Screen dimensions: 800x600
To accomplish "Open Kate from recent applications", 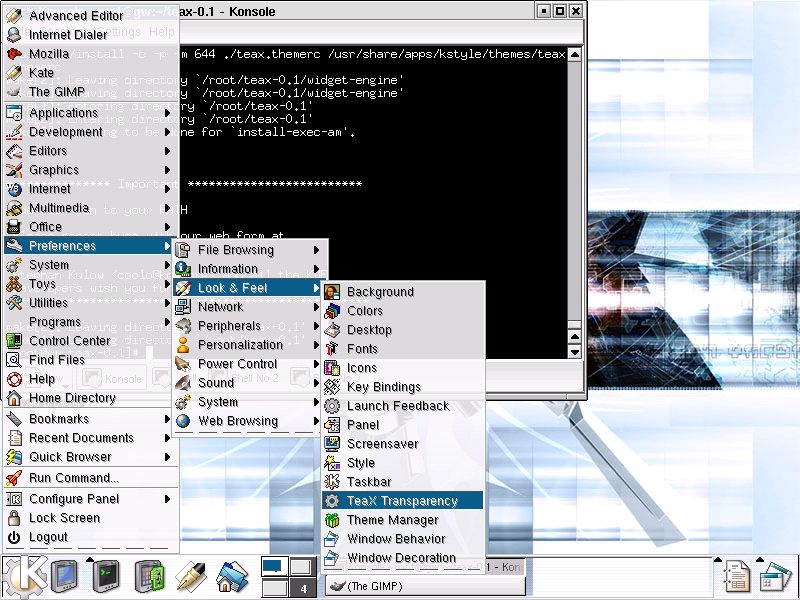I will [x=89, y=72].
